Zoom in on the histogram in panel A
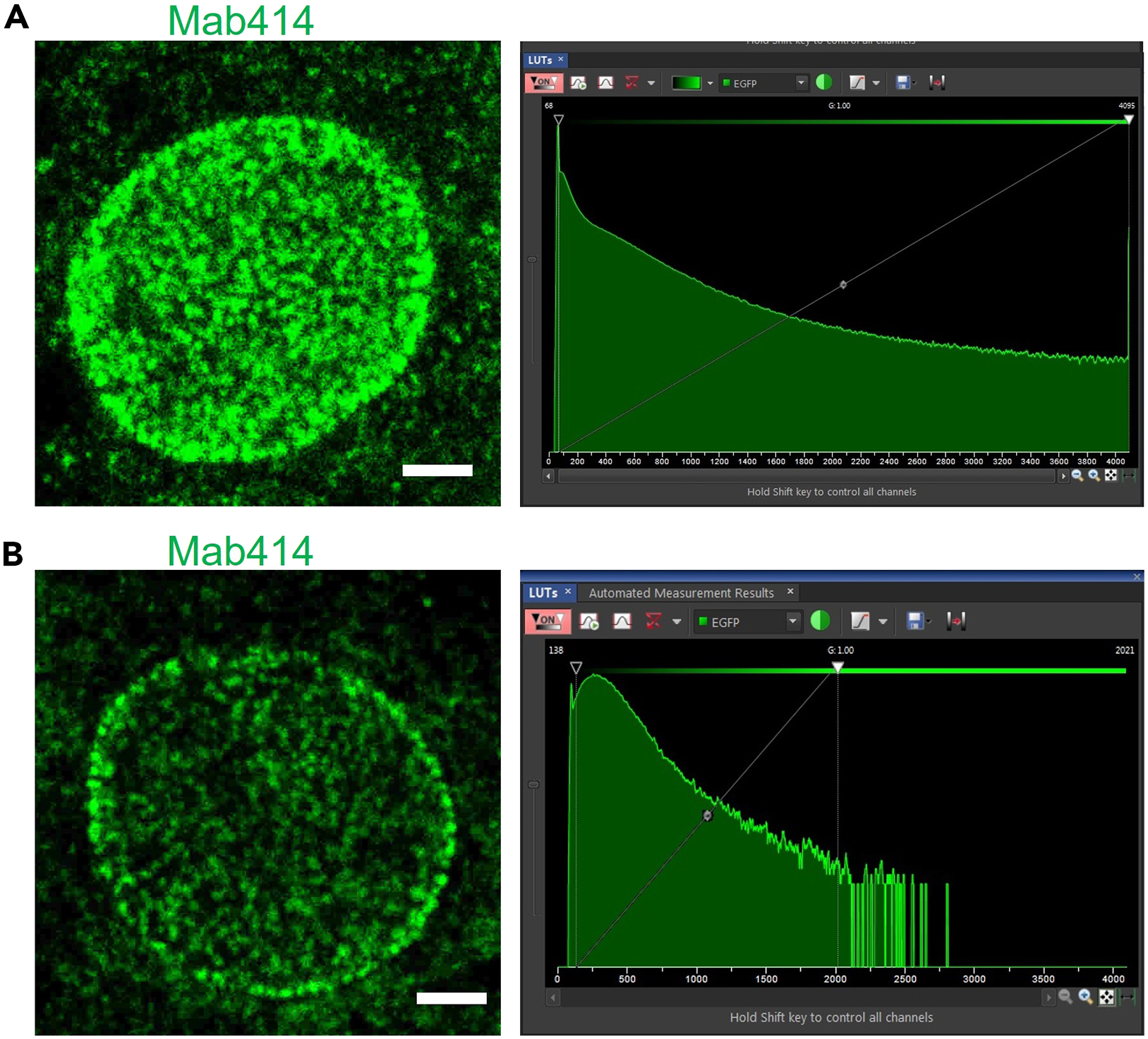Screen dimensions: 1148x1039 tap(1093, 475)
